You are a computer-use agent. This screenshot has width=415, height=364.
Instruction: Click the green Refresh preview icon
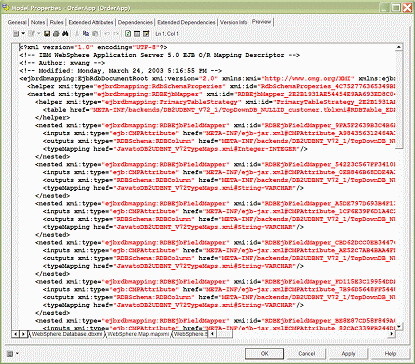128,34
